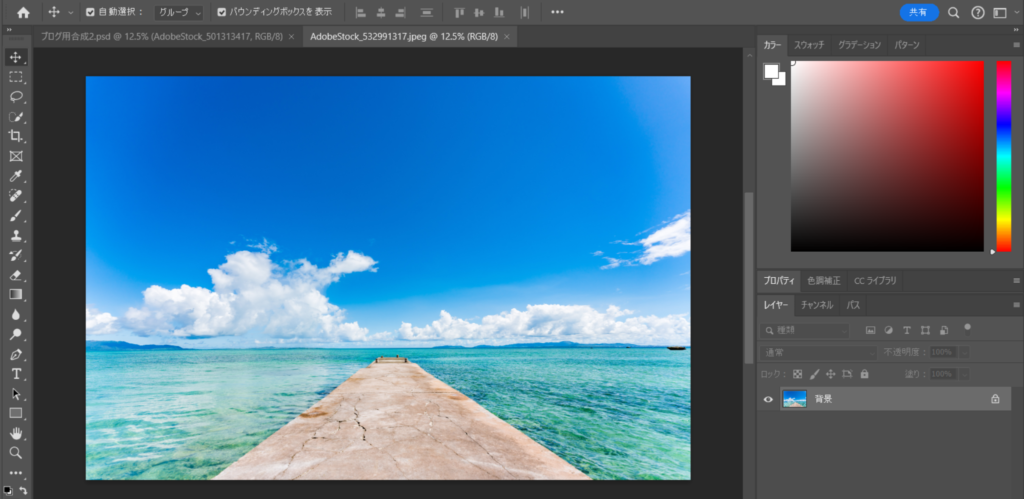Select the Crop tool
Image resolution: width=1024 pixels, height=499 pixels.
click(x=16, y=136)
